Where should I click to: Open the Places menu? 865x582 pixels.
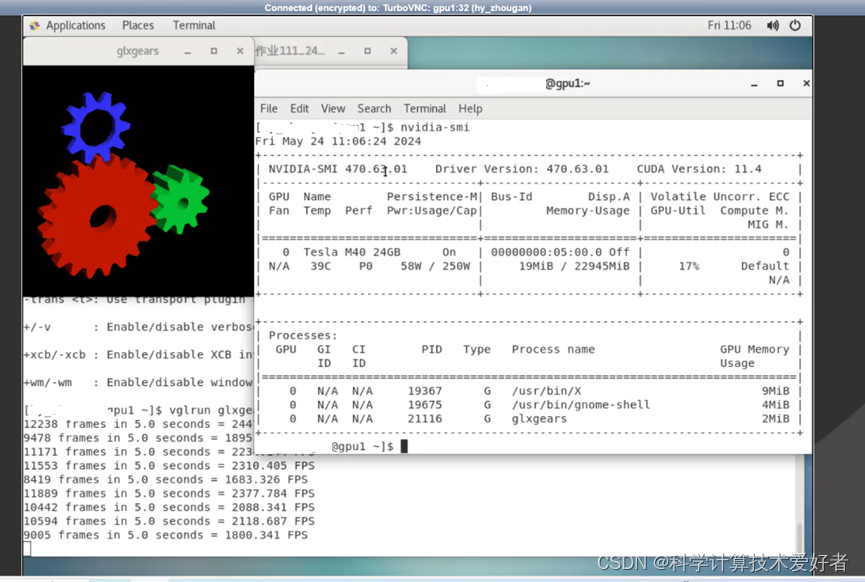pyautogui.click(x=138, y=25)
